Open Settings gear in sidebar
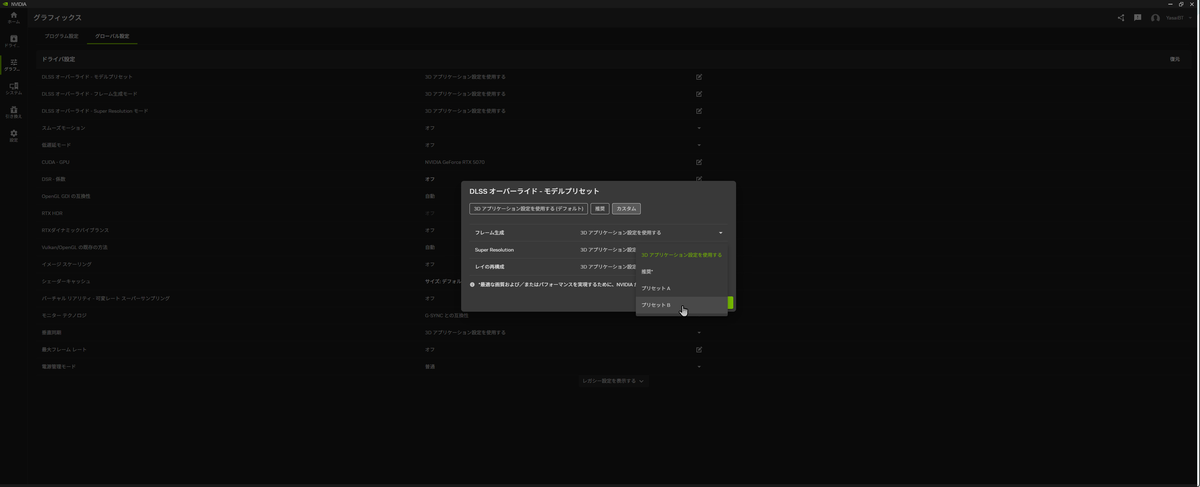Viewport: 1200px width, 487px height. (13, 135)
